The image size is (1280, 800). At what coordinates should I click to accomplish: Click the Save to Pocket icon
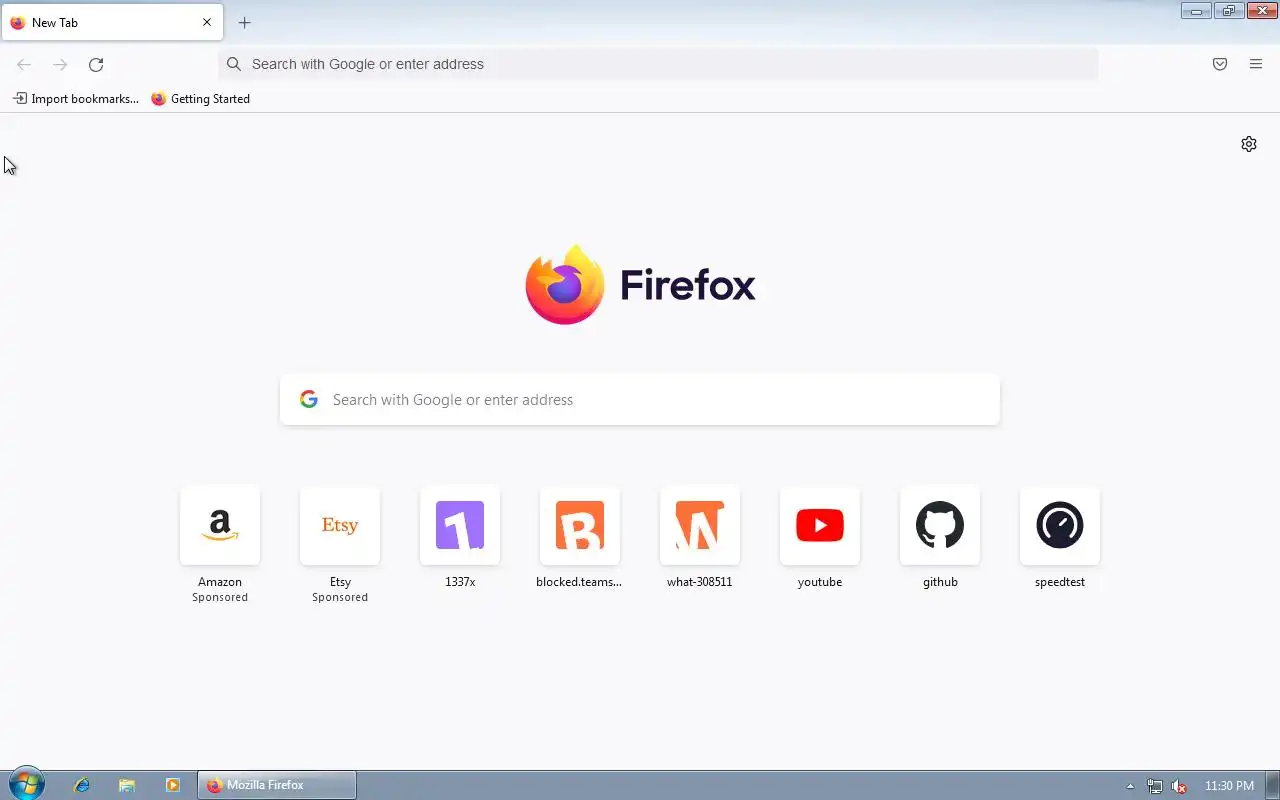click(x=1220, y=64)
